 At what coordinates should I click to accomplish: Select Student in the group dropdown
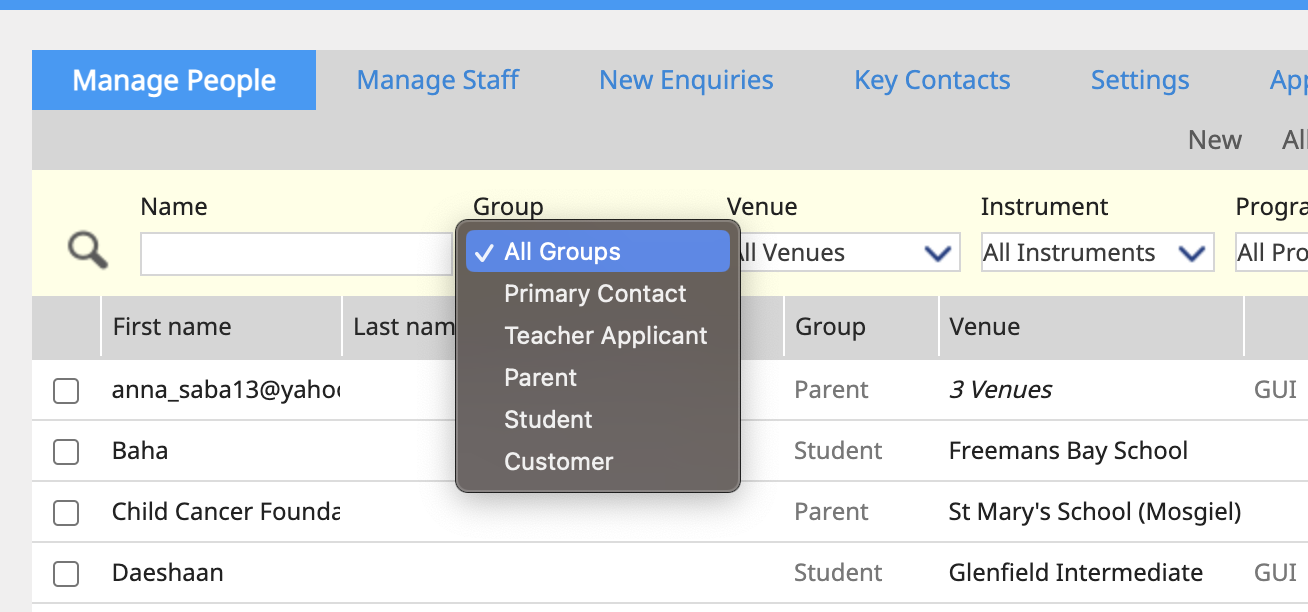point(548,420)
